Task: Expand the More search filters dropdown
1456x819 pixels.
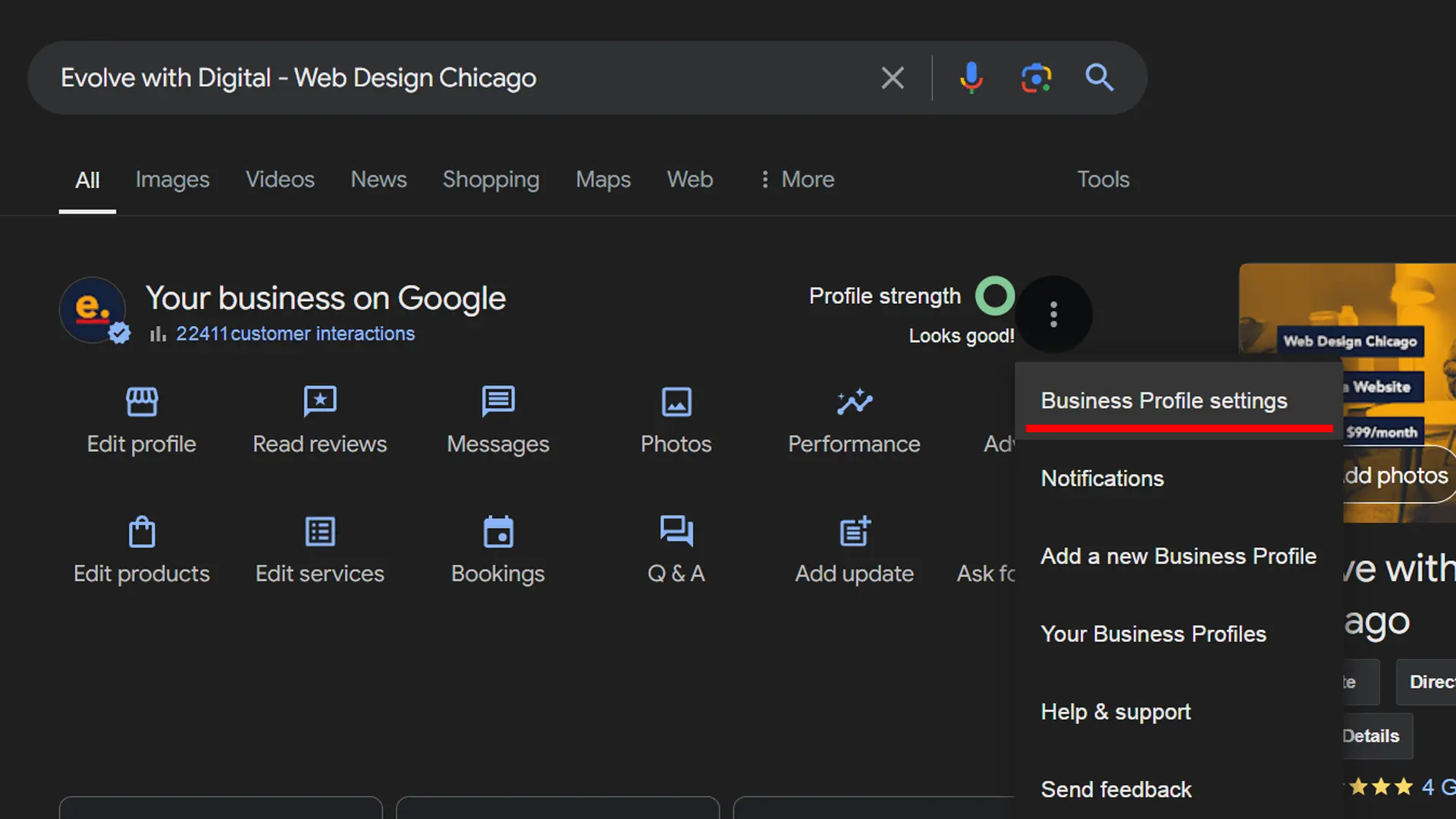Action: (x=797, y=180)
